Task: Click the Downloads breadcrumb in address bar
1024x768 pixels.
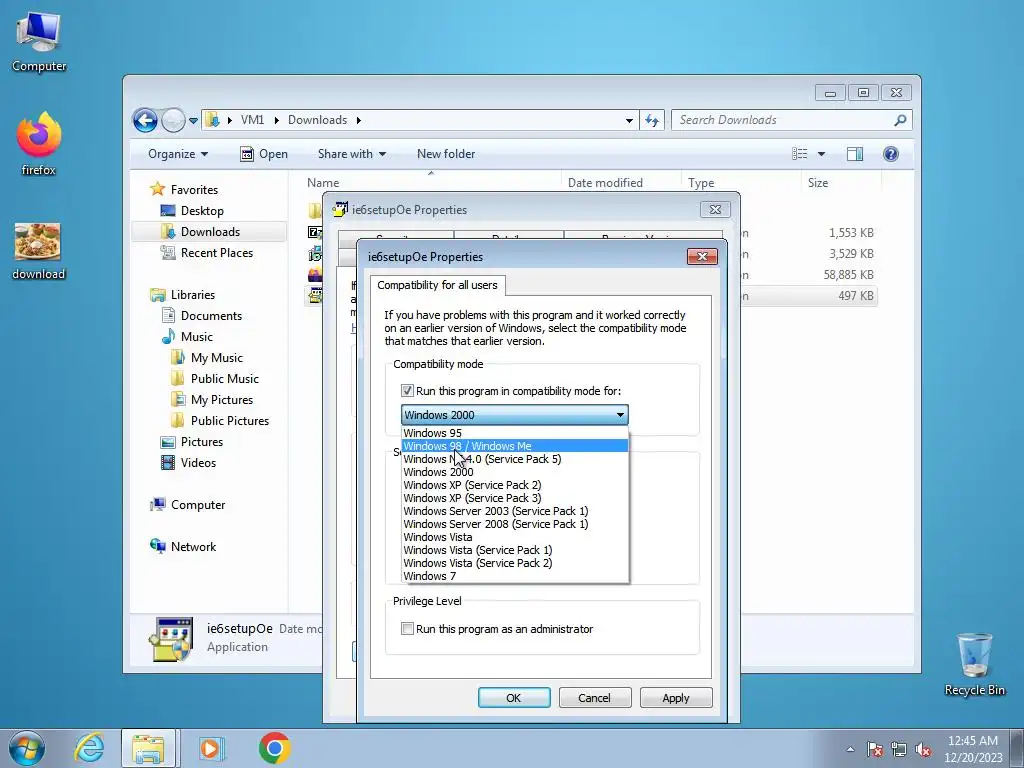Action: pyautogui.click(x=317, y=120)
